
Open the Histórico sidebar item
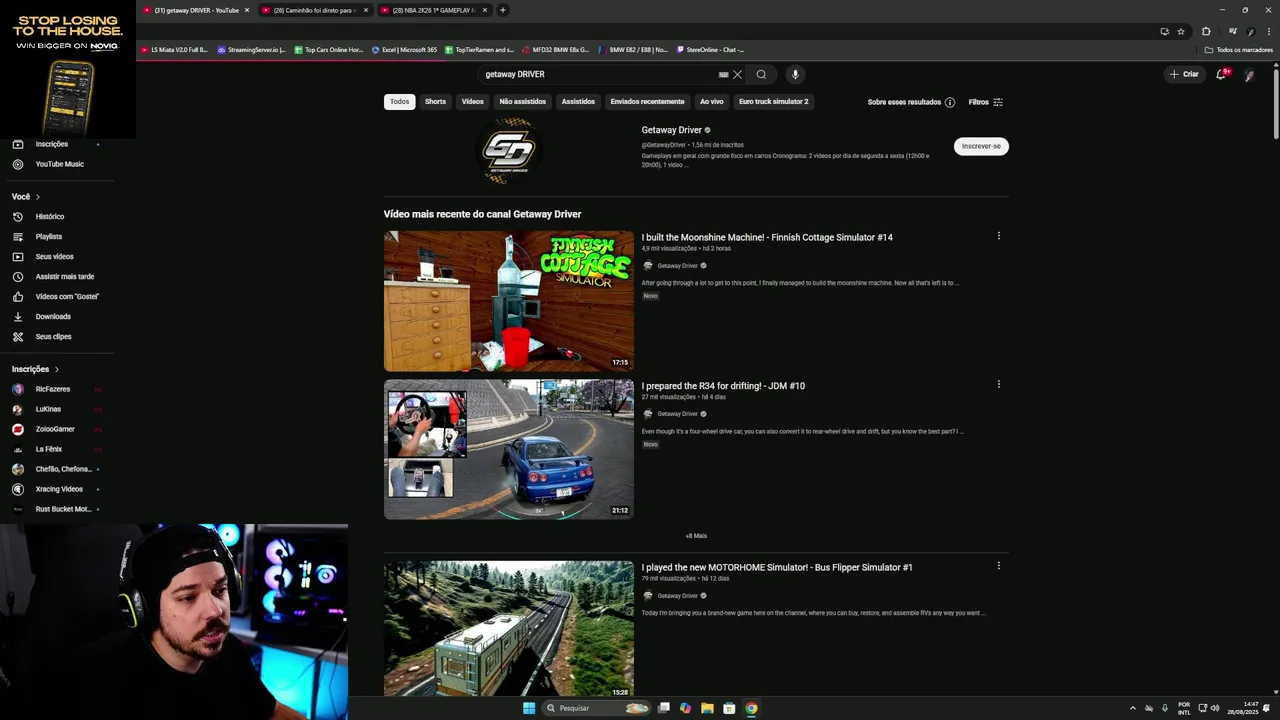50,217
